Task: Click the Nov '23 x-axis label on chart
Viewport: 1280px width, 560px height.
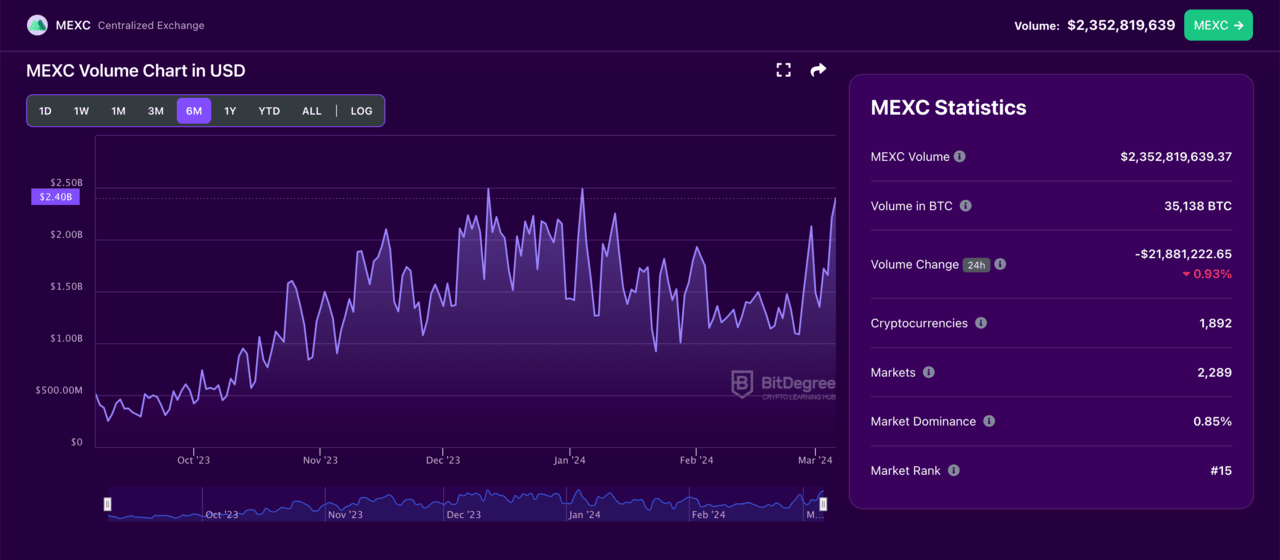Action: point(320,460)
